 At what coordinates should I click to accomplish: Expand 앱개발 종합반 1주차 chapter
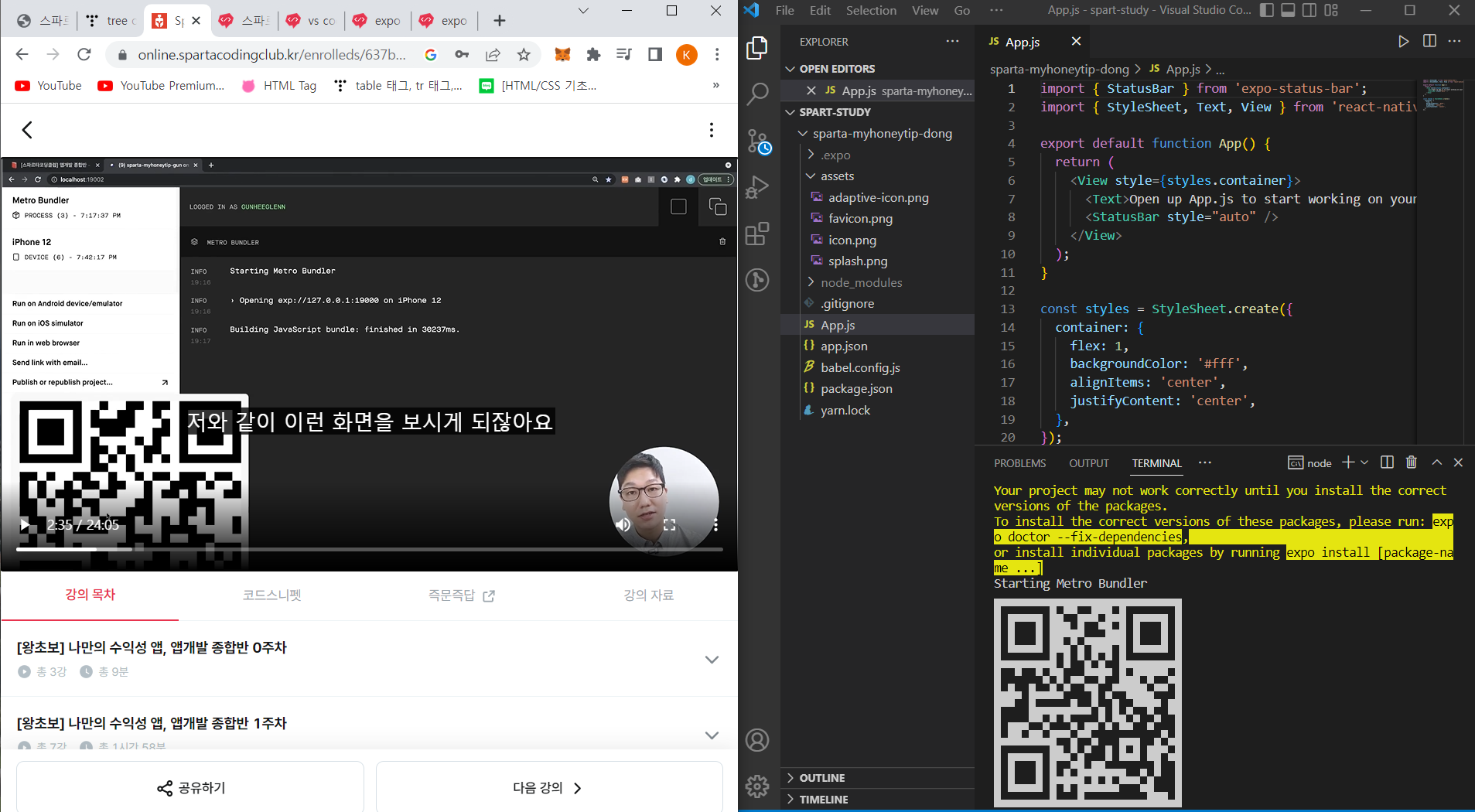coord(712,735)
